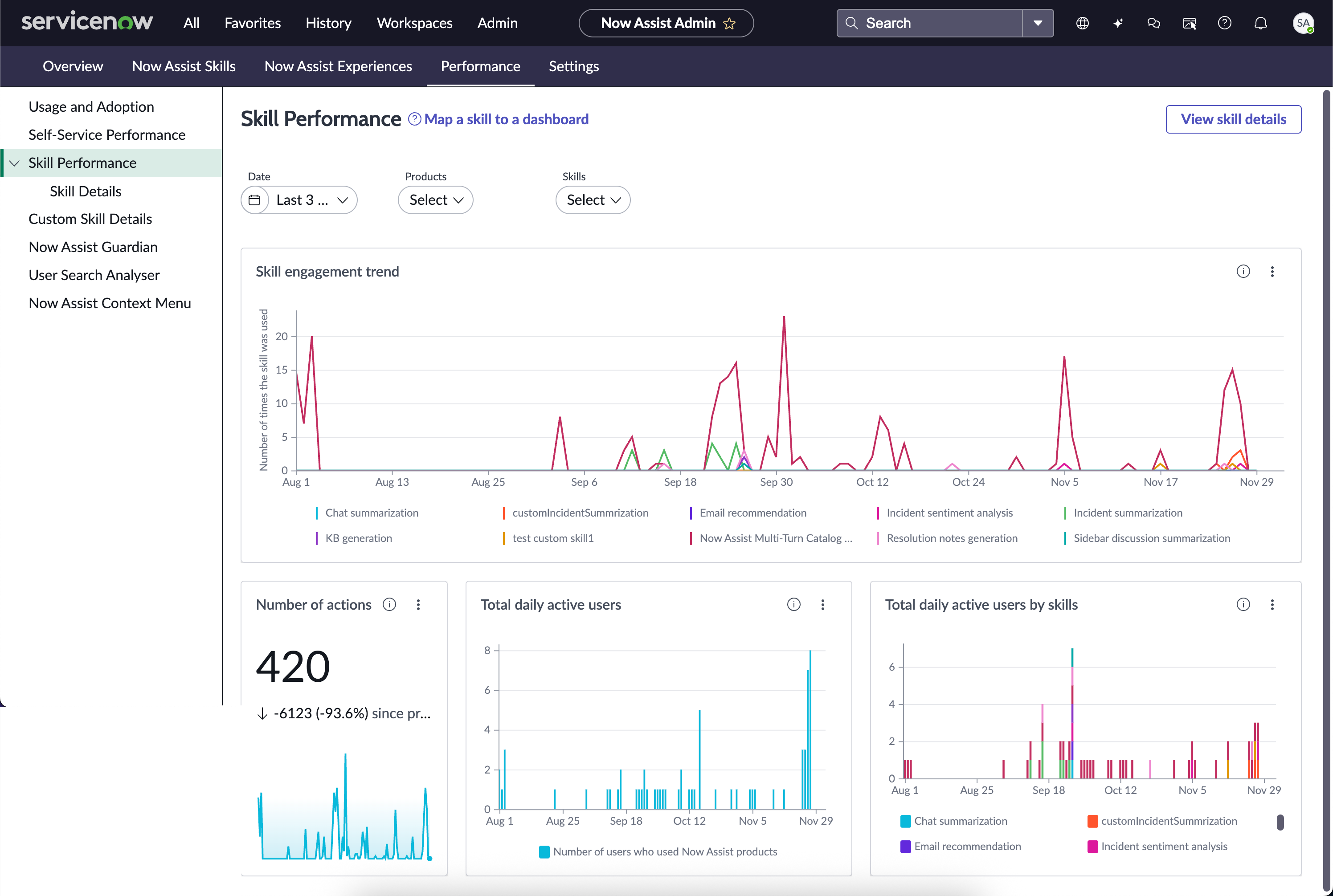The width and height of the screenshot is (1333, 896).
Task: Toggle Resolution notes generation legend entry
Action: coord(947,538)
